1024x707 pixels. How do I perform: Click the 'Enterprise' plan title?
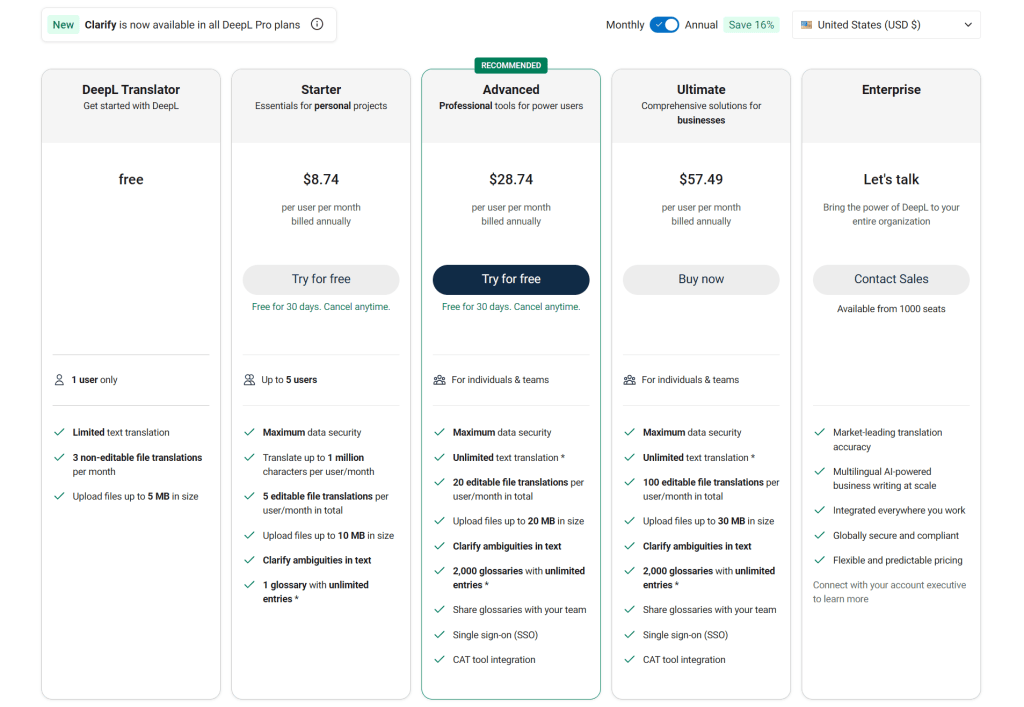click(891, 89)
